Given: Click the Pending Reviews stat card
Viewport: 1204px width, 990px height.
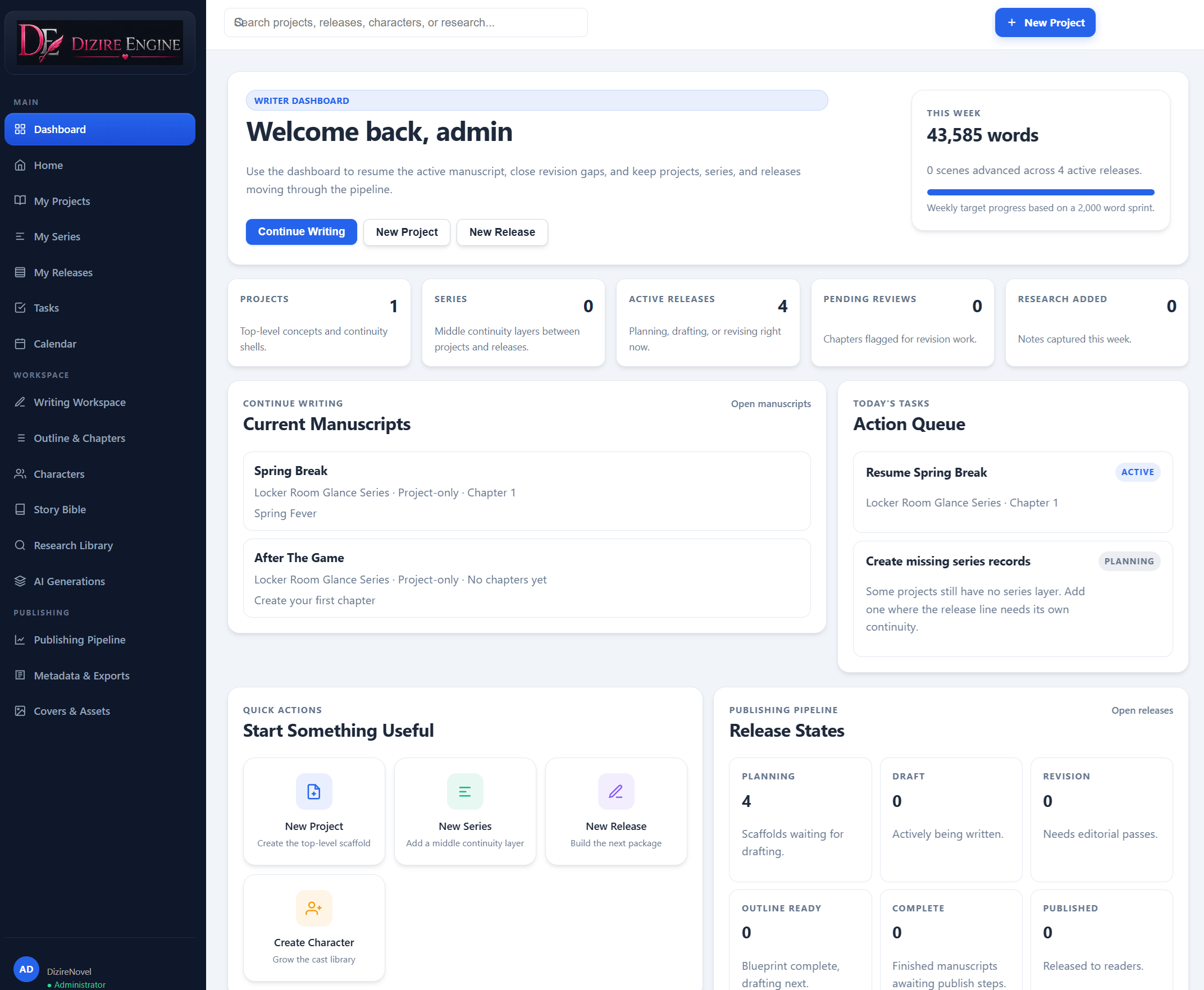Looking at the screenshot, I should coord(902,322).
